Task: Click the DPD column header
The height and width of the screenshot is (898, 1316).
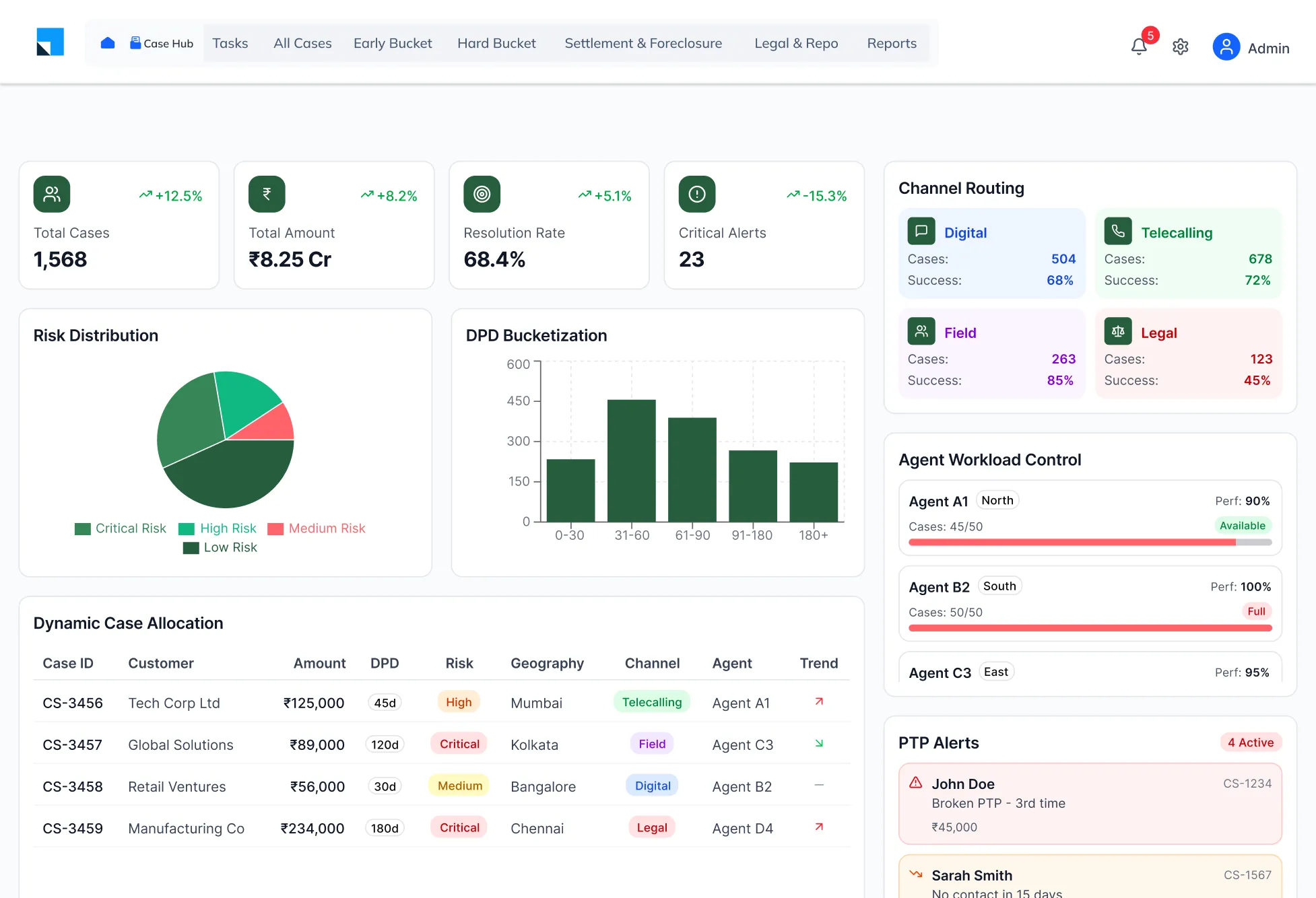Action: (x=385, y=663)
